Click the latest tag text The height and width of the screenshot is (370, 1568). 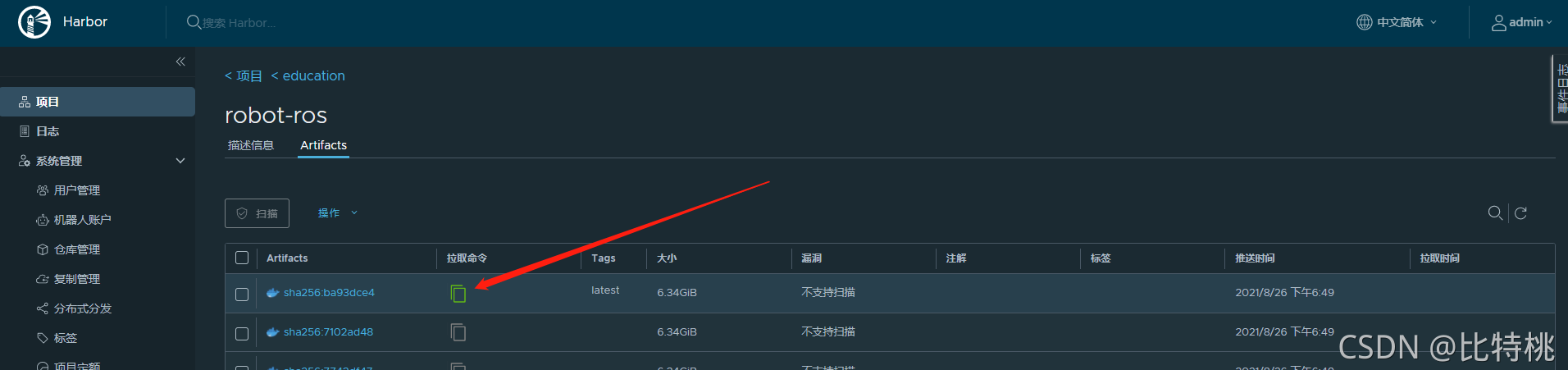605,290
